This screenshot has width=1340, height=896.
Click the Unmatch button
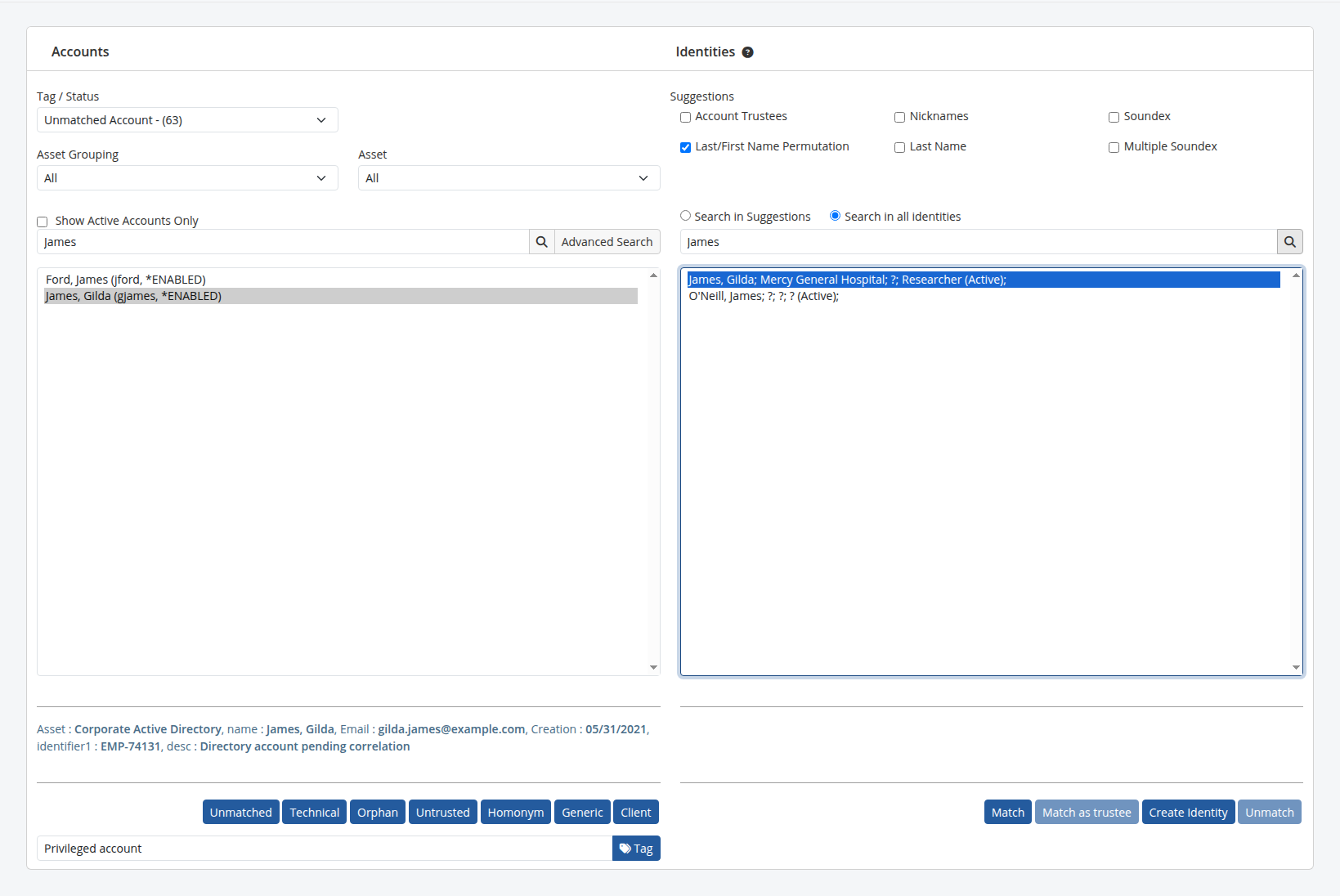(x=1270, y=812)
